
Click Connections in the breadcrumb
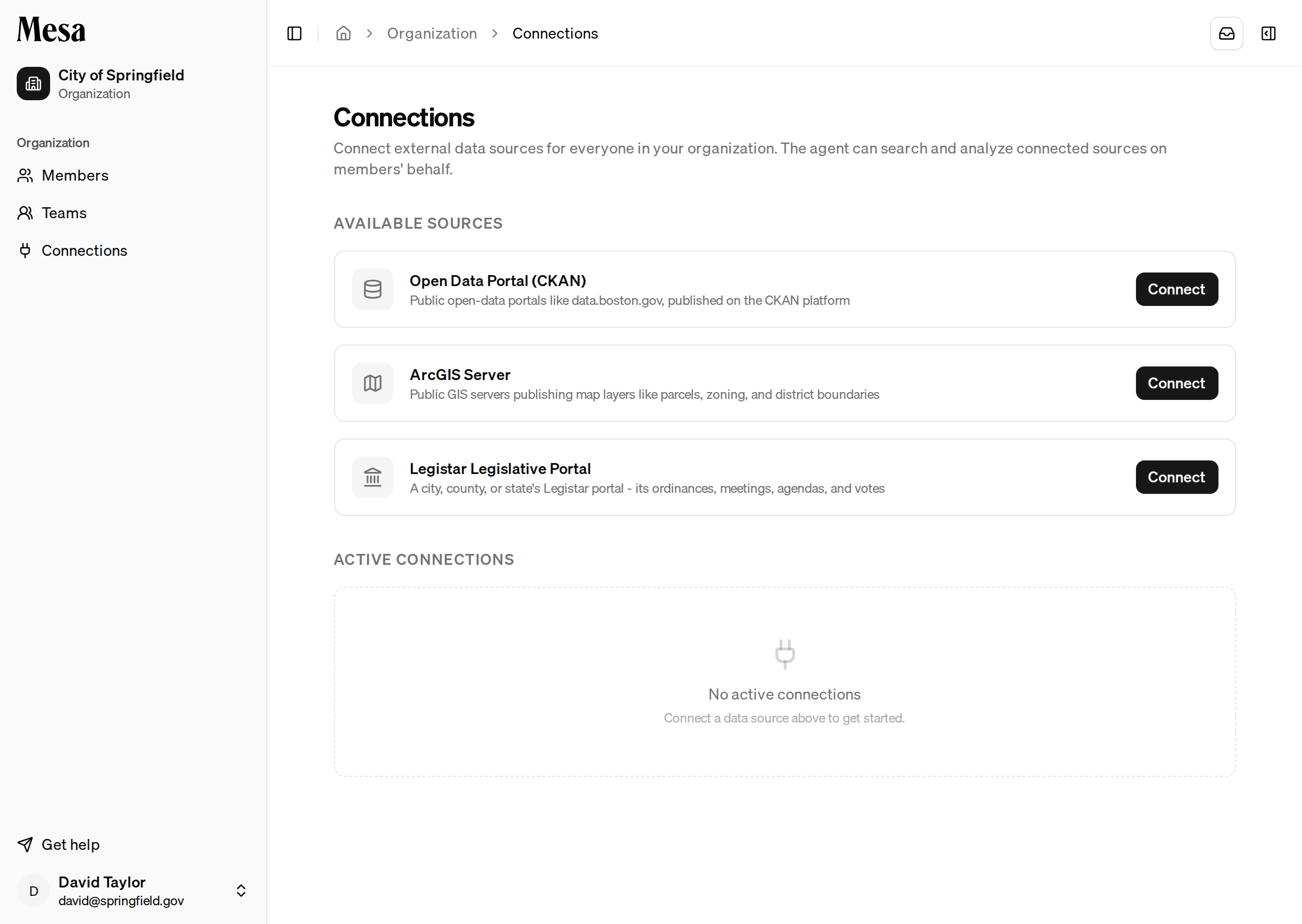coord(555,33)
